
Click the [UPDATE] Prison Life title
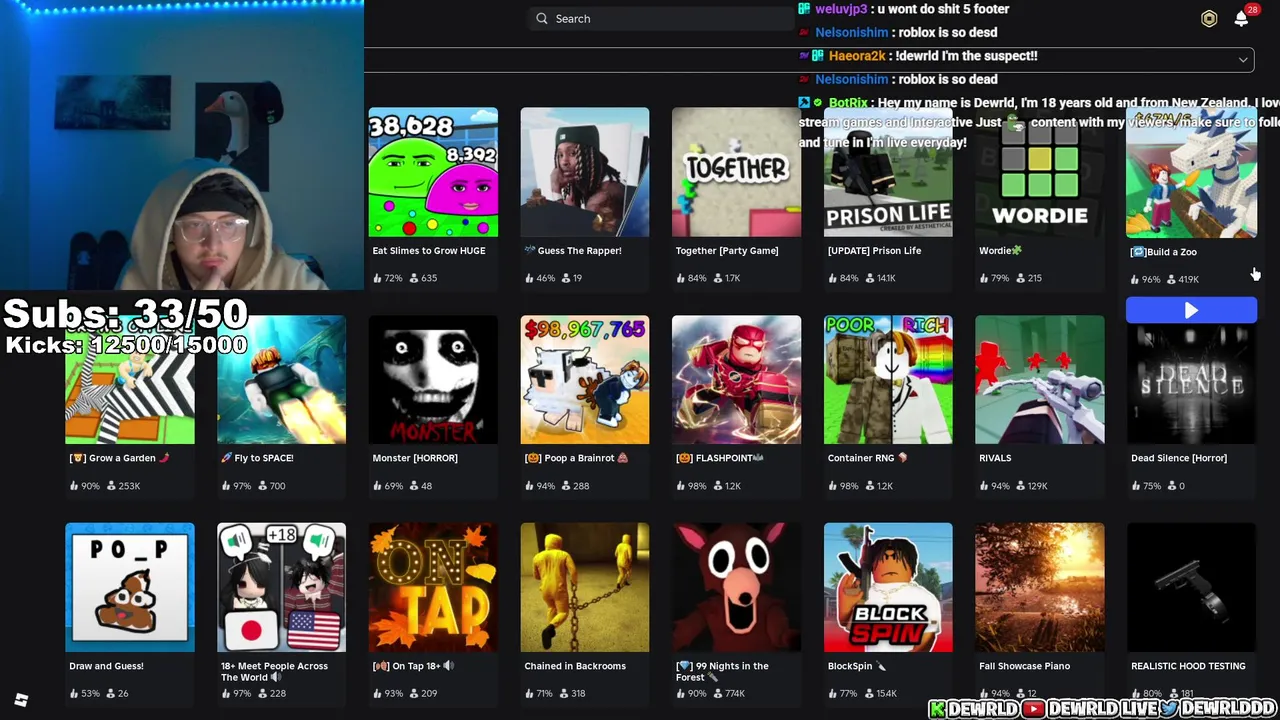click(x=875, y=251)
